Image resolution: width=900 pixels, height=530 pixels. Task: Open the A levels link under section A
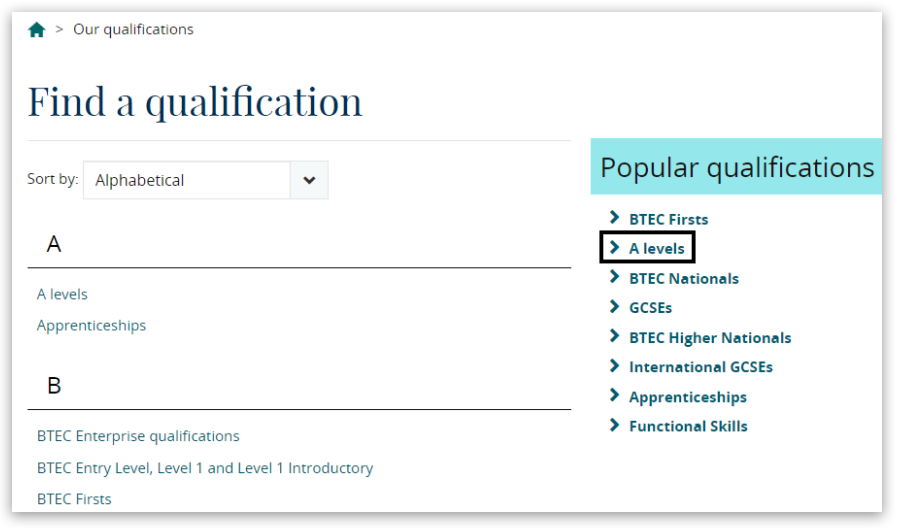coord(62,294)
